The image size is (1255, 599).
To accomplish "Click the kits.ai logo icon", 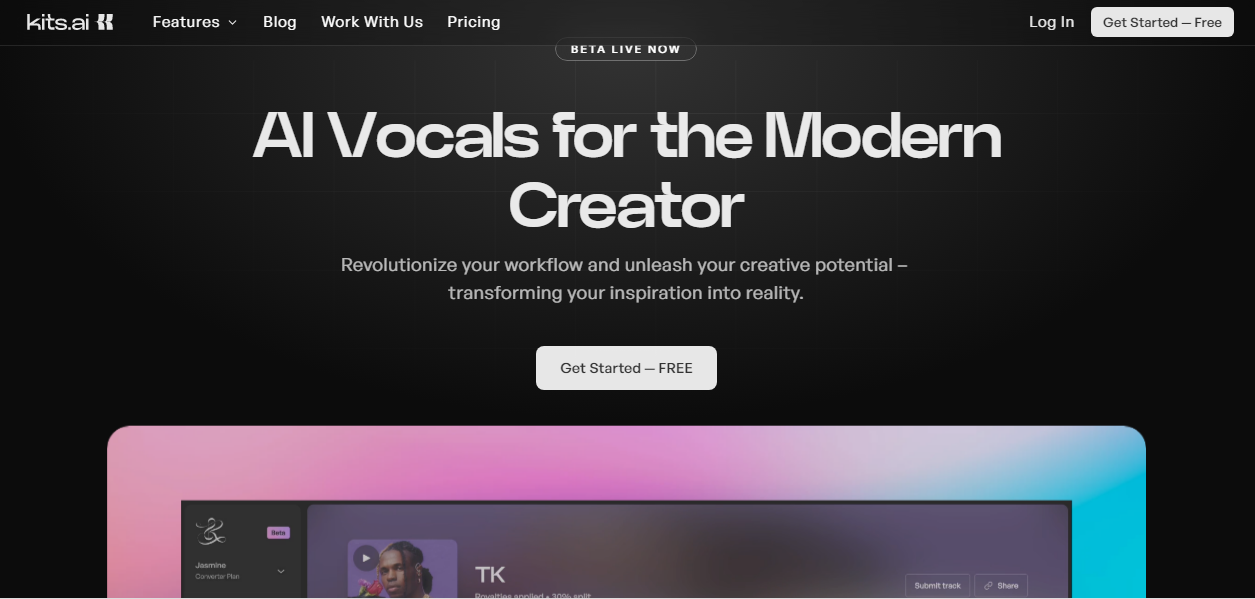I will [x=105, y=22].
